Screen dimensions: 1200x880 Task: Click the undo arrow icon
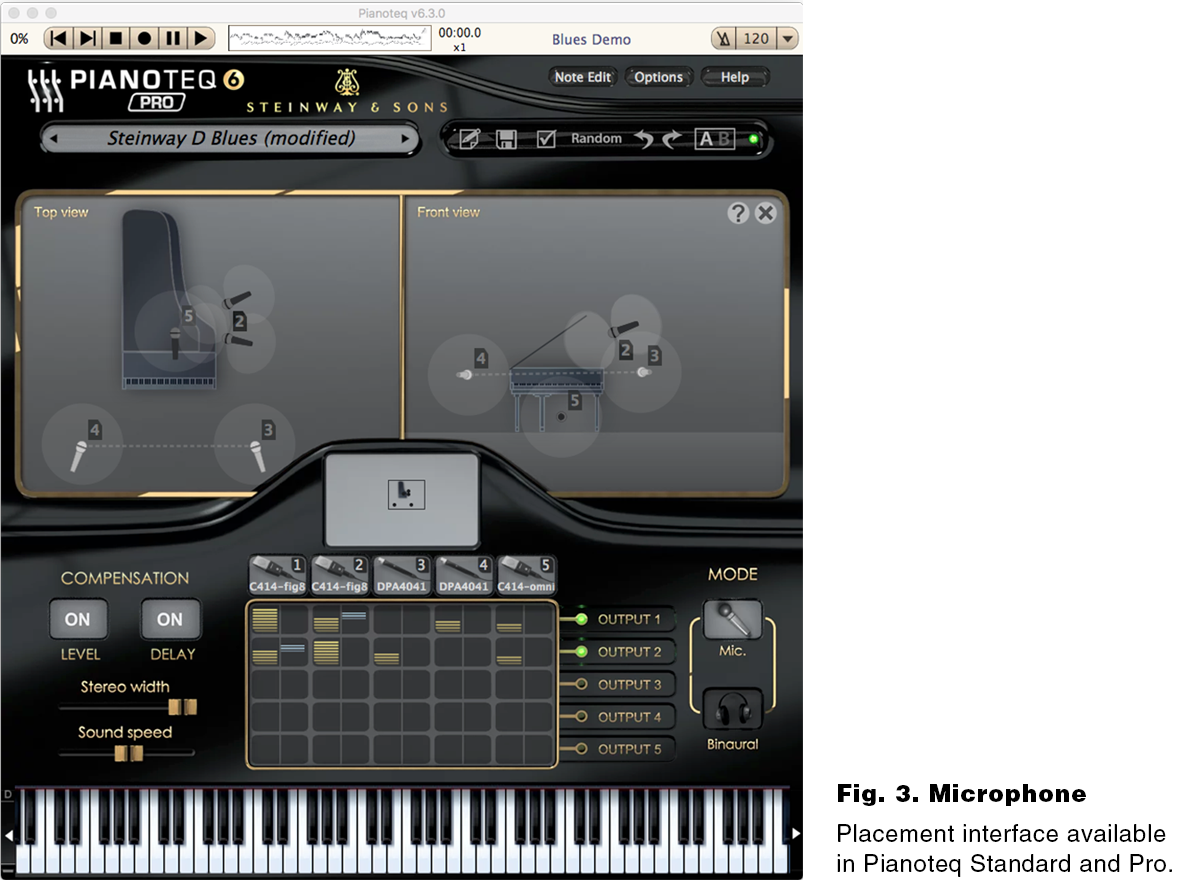pyautogui.click(x=641, y=139)
